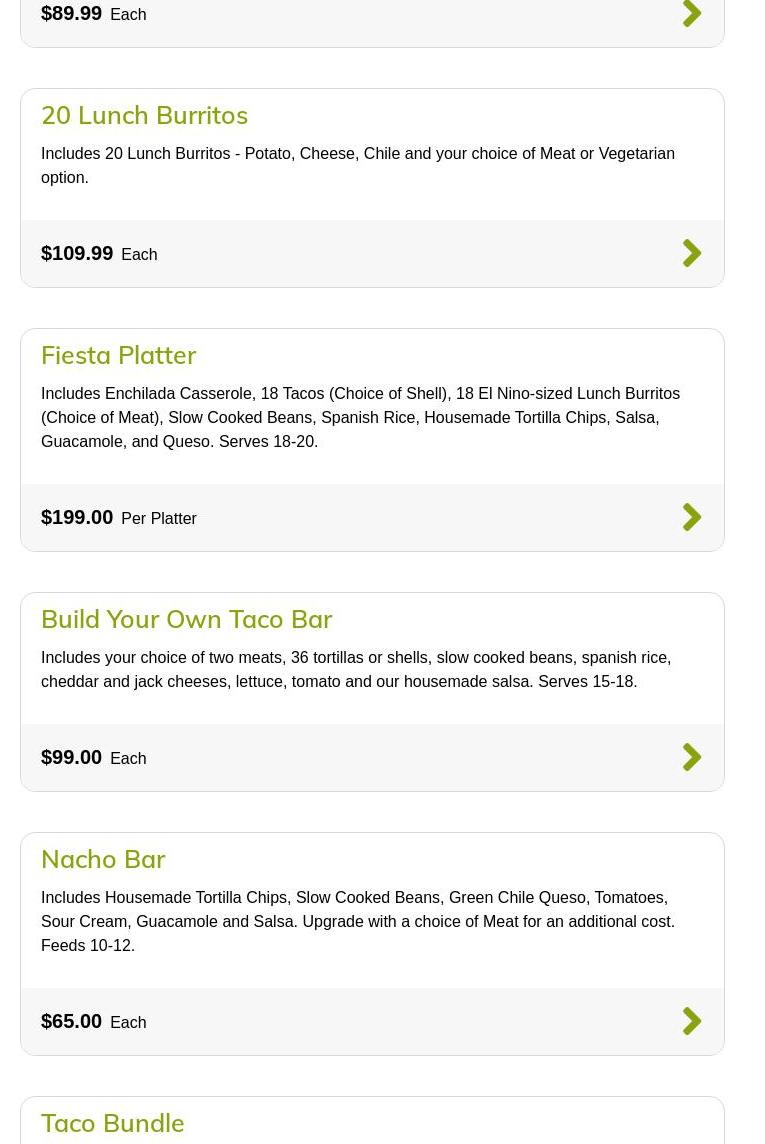
Task: Open the Taco Bundle heading
Action: [112, 1123]
